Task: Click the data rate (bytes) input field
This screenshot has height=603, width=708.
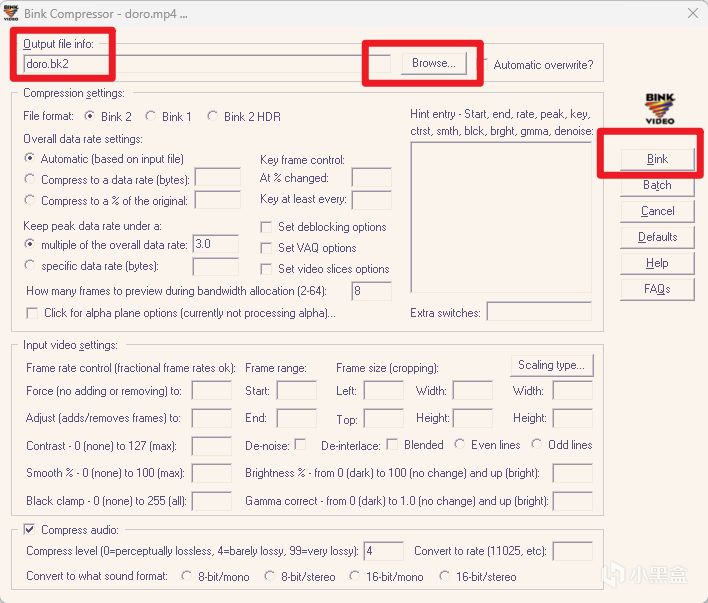Action: [x=218, y=178]
